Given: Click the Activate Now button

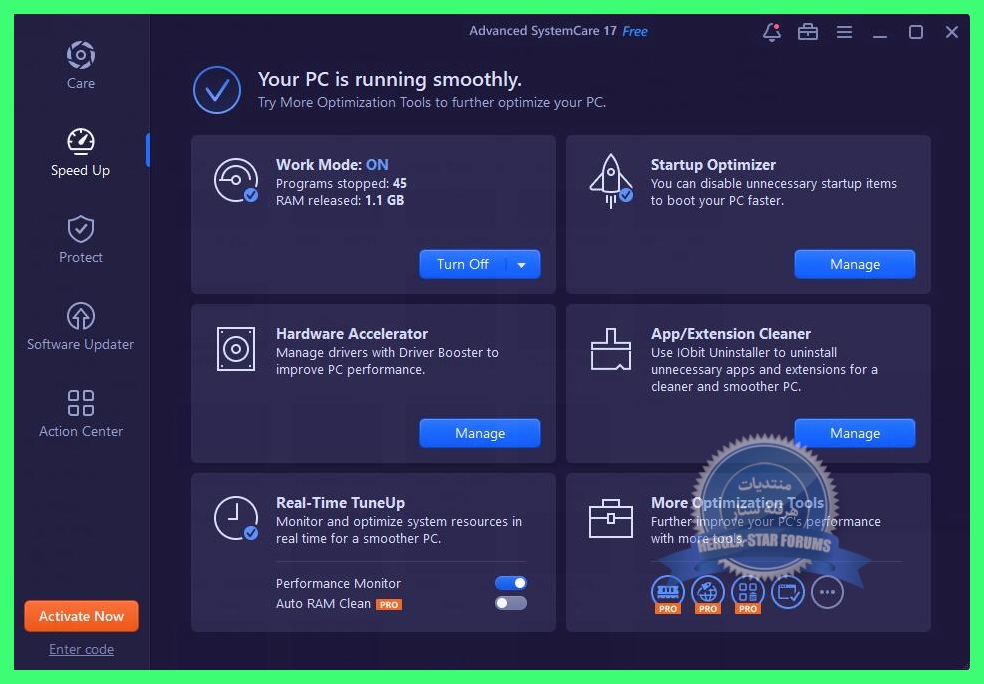Looking at the screenshot, I should 82,616.
